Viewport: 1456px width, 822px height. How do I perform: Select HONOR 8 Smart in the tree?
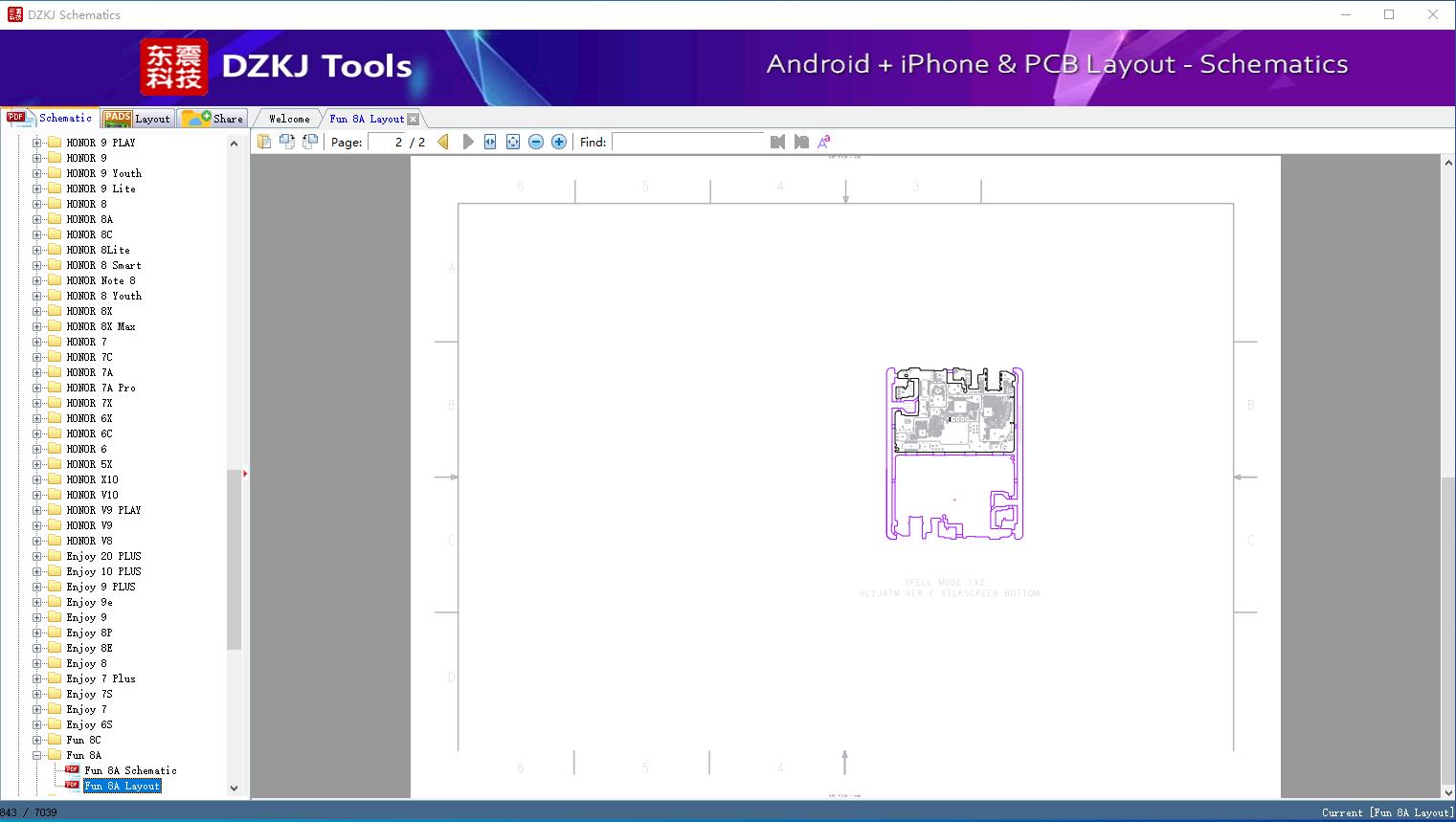coord(104,265)
